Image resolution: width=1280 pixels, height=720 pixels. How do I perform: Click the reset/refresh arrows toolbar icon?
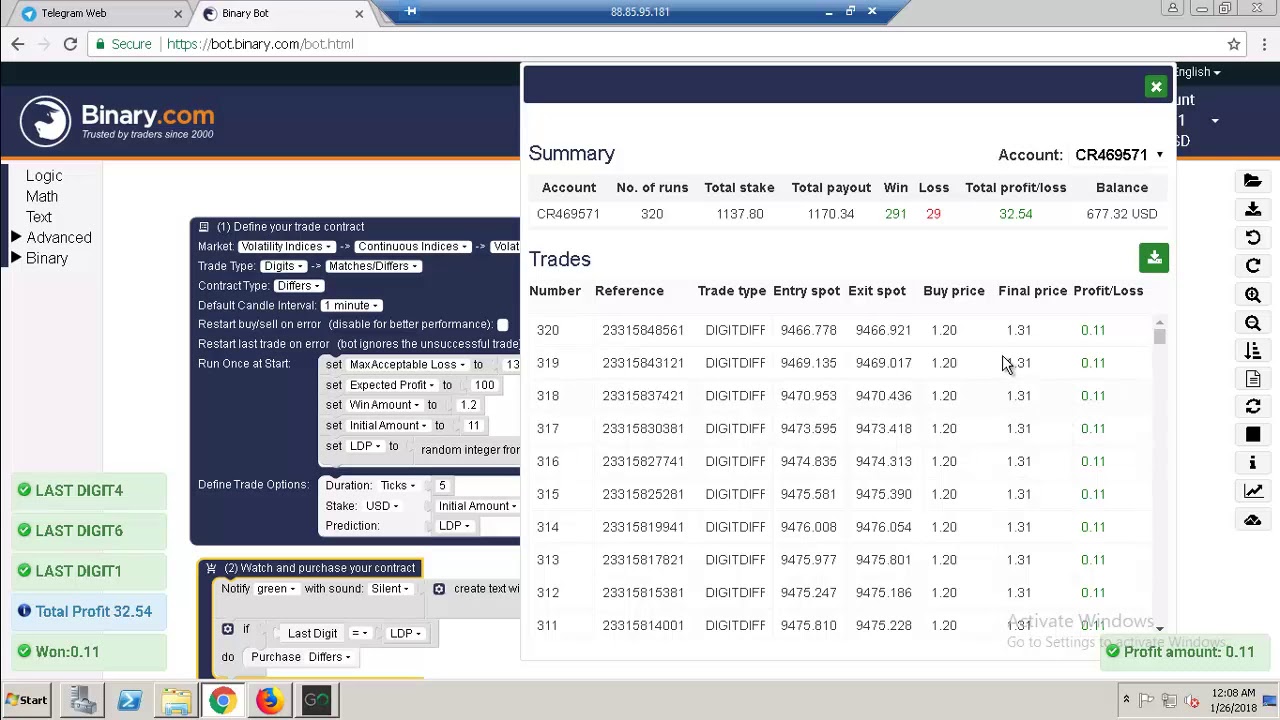(x=1252, y=407)
